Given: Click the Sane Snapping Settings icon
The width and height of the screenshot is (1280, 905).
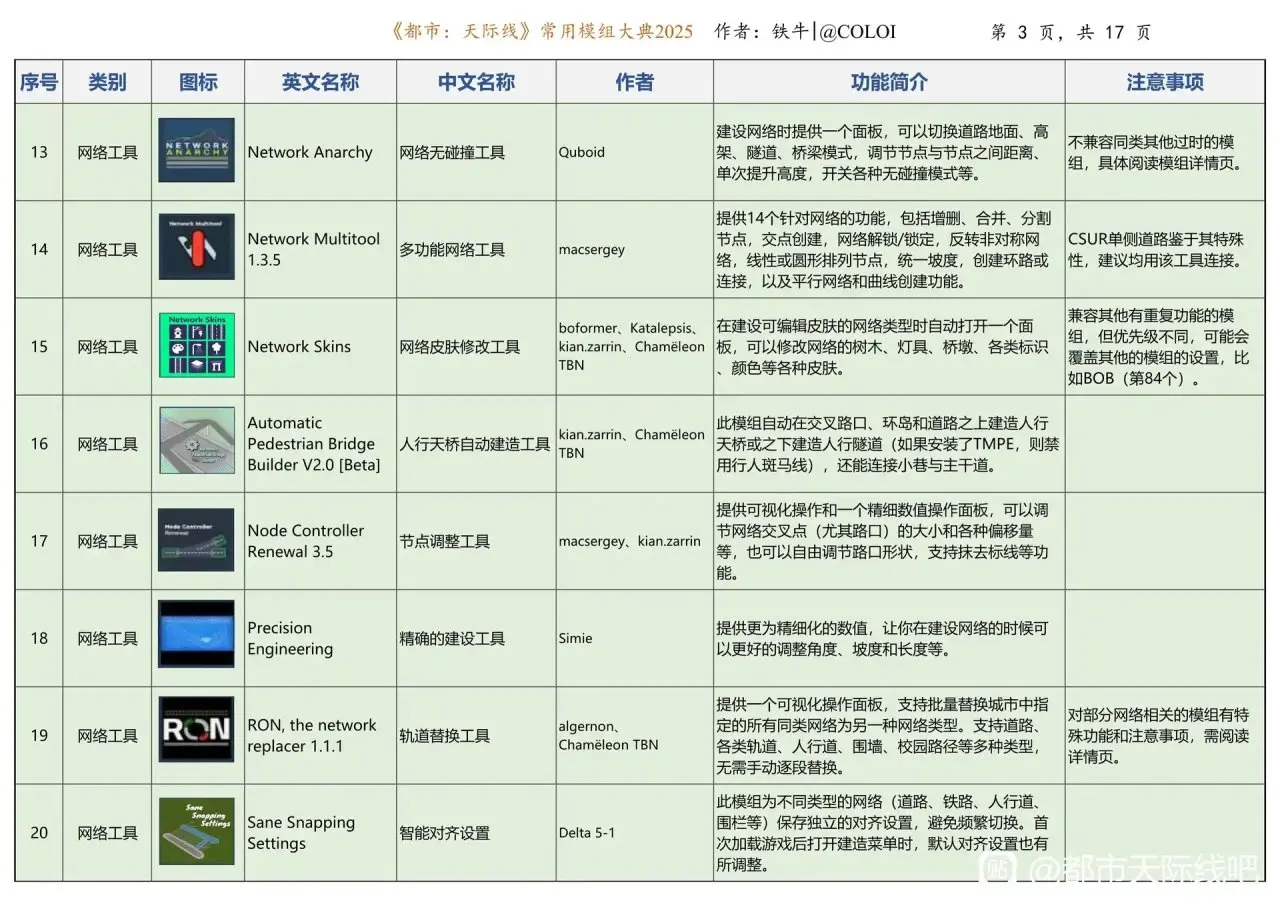Looking at the screenshot, I should coord(196,832).
